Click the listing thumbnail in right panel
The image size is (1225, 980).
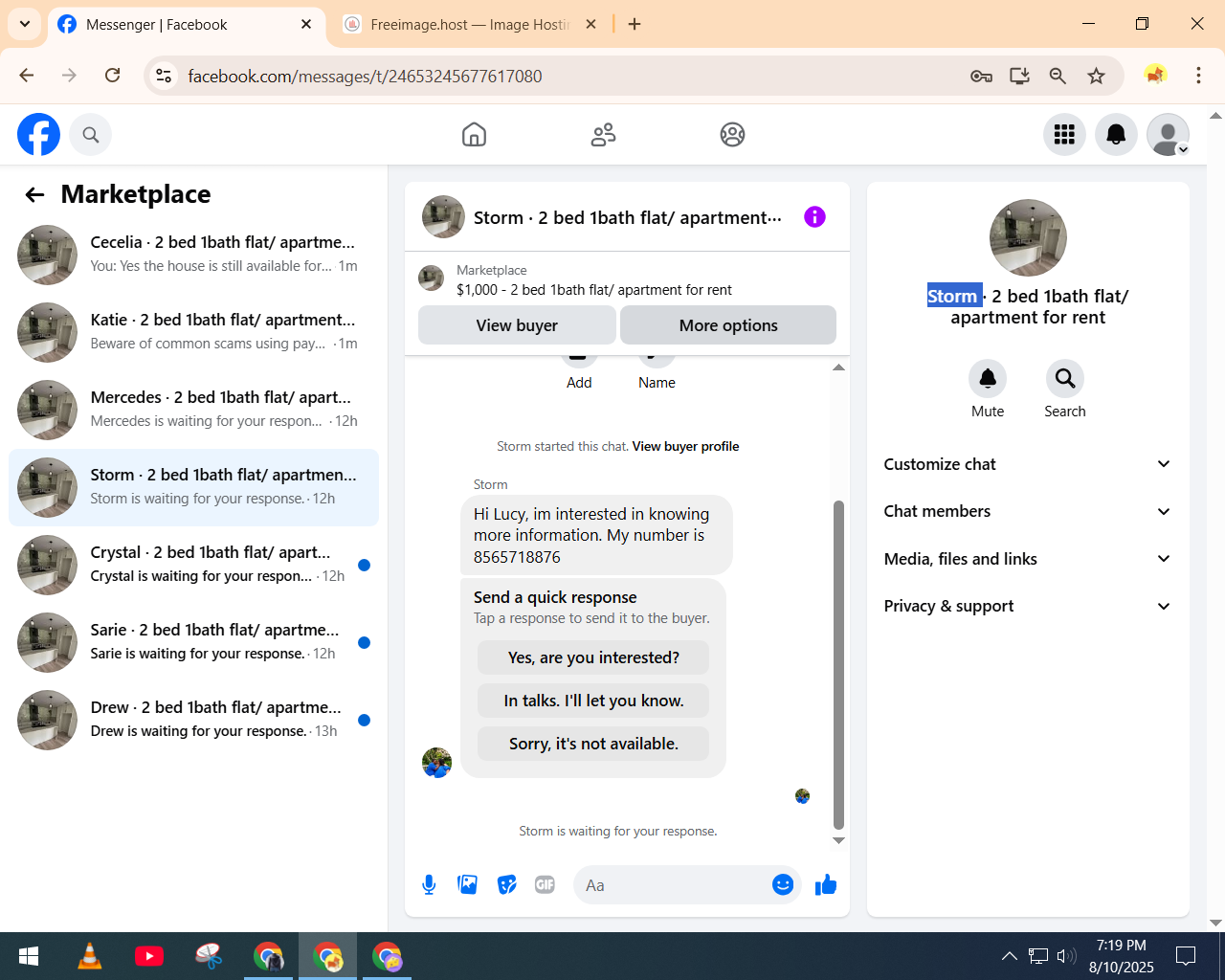coord(1028,237)
